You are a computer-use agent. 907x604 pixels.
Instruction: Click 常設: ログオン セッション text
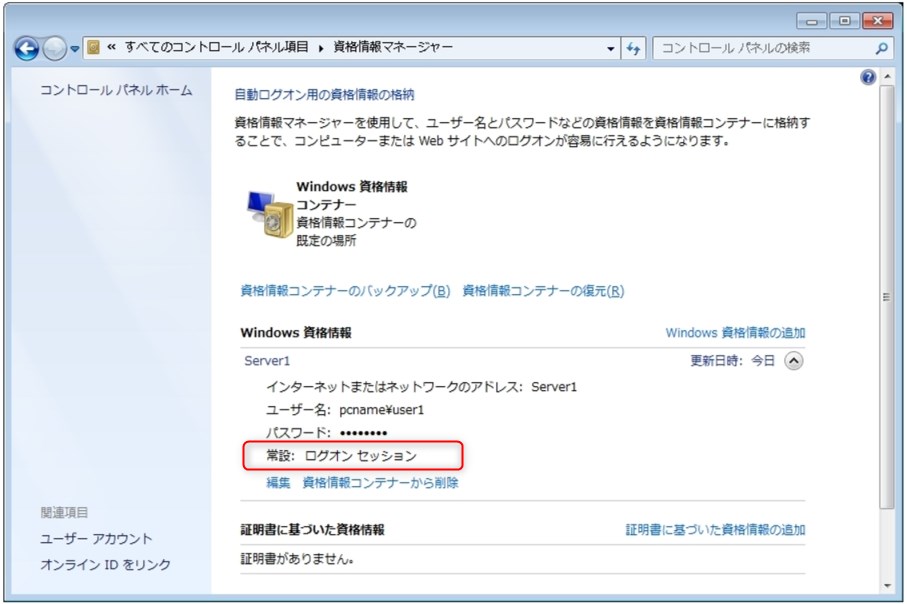(x=341, y=456)
